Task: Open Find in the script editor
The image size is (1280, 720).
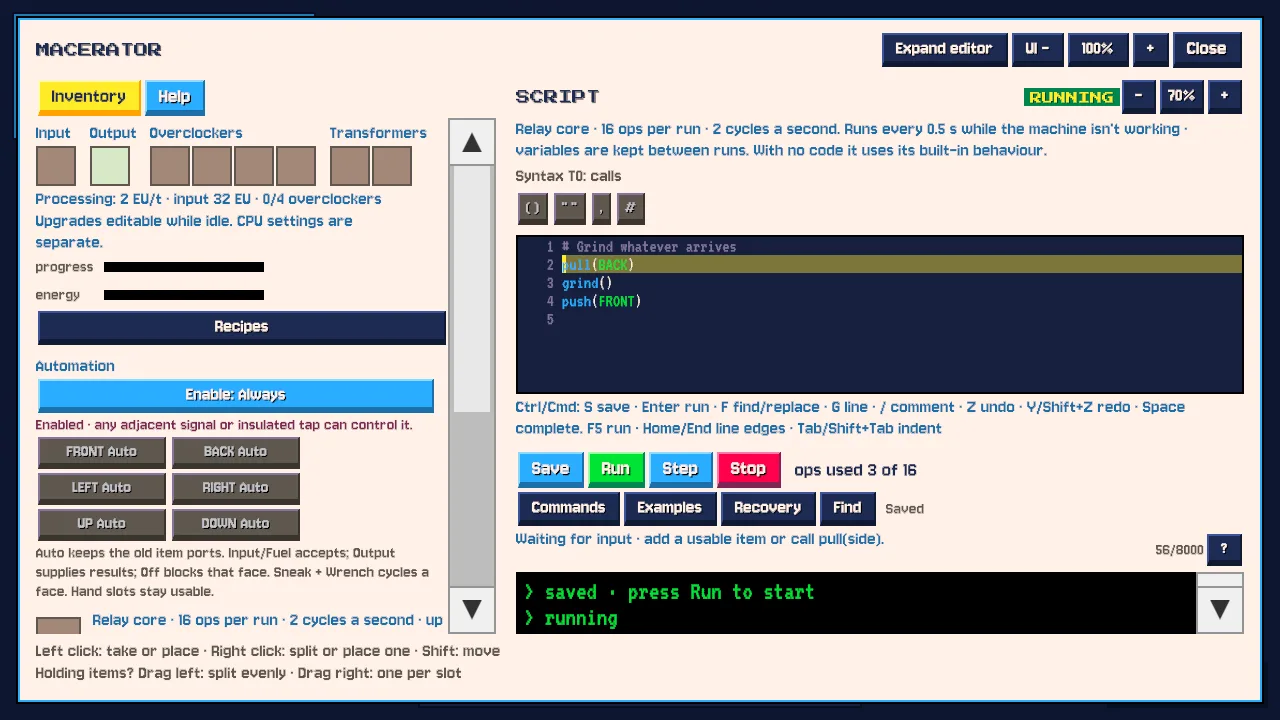Action: pos(847,508)
